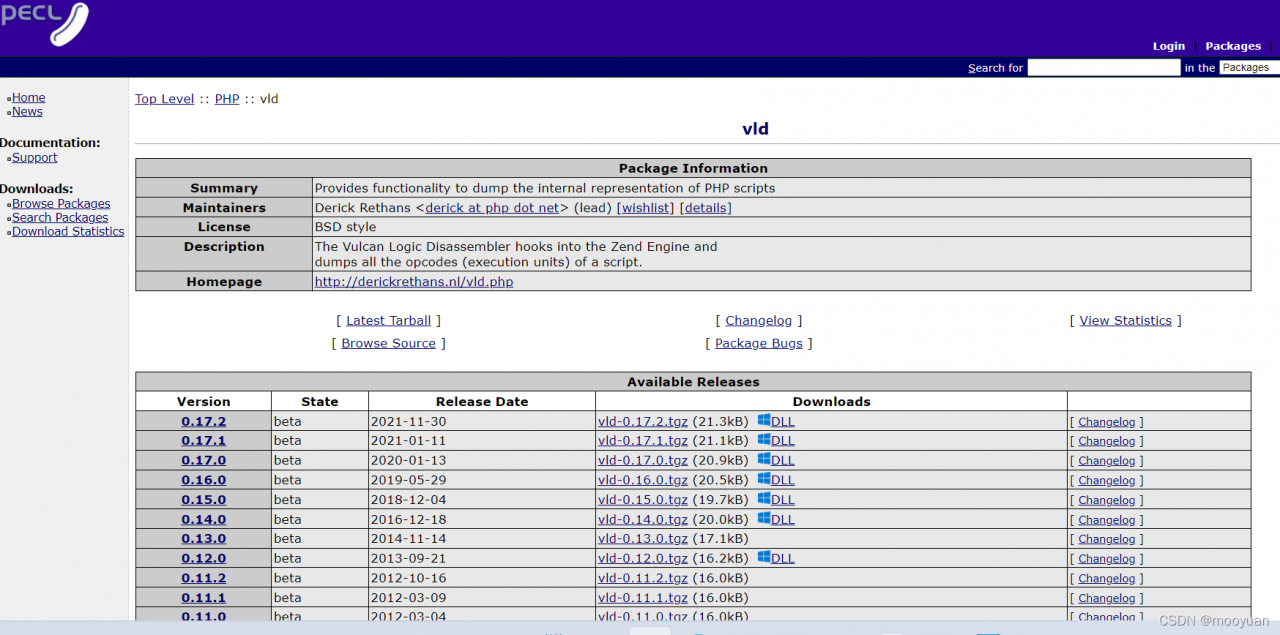This screenshot has width=1280, height=635.
Task: Focus the Search for input field
Action: pyautogui.click(x=1104, y=68)
